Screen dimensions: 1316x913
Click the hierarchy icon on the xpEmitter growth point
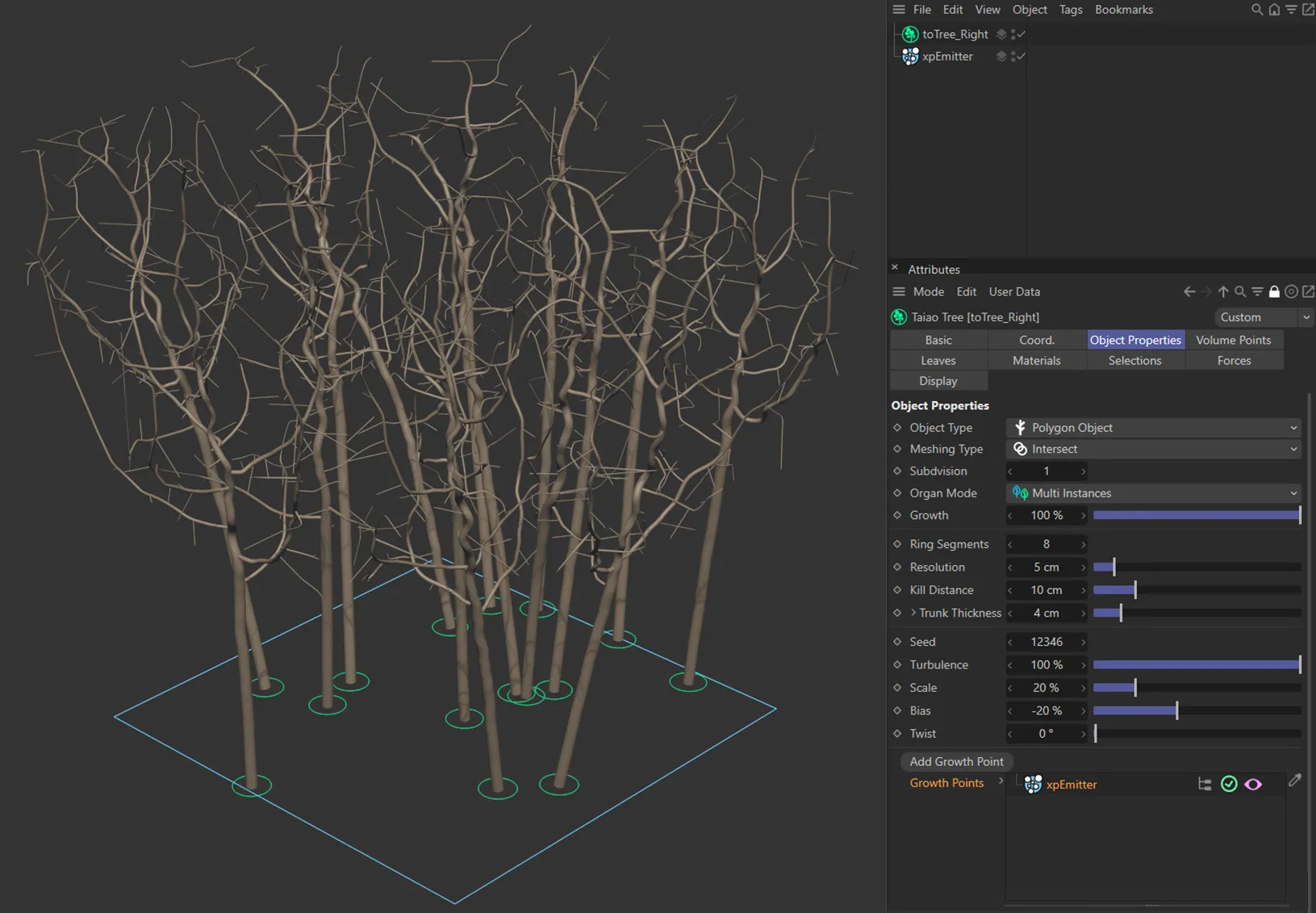(1205, 784)
